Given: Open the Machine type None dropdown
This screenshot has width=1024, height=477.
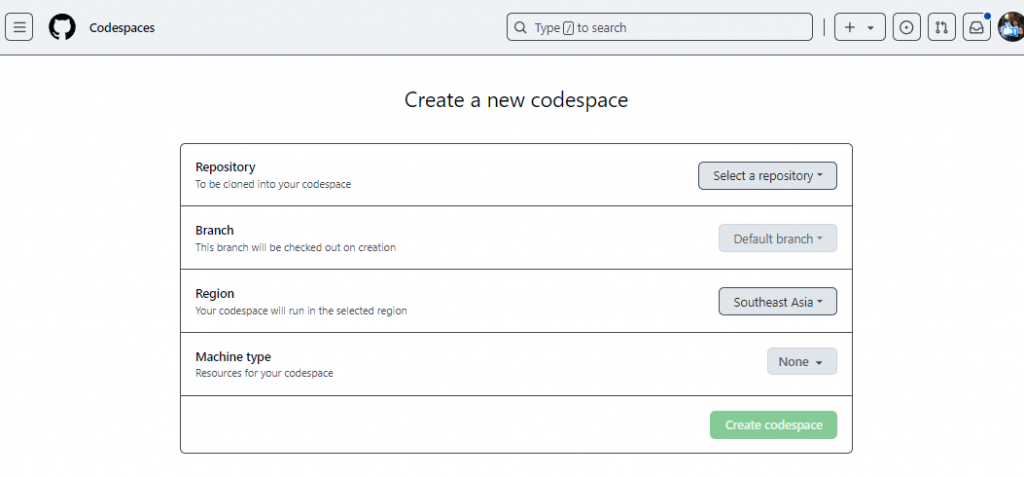Looking at the screenshot, I should [801, 362].
